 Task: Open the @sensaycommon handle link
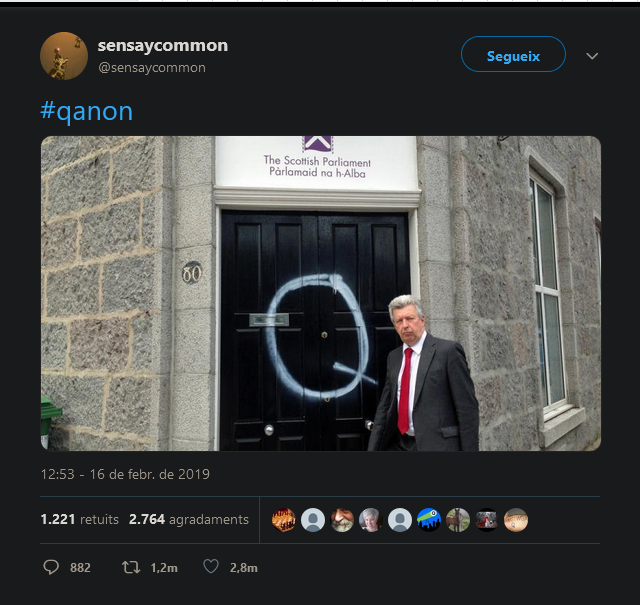point(152,67)
